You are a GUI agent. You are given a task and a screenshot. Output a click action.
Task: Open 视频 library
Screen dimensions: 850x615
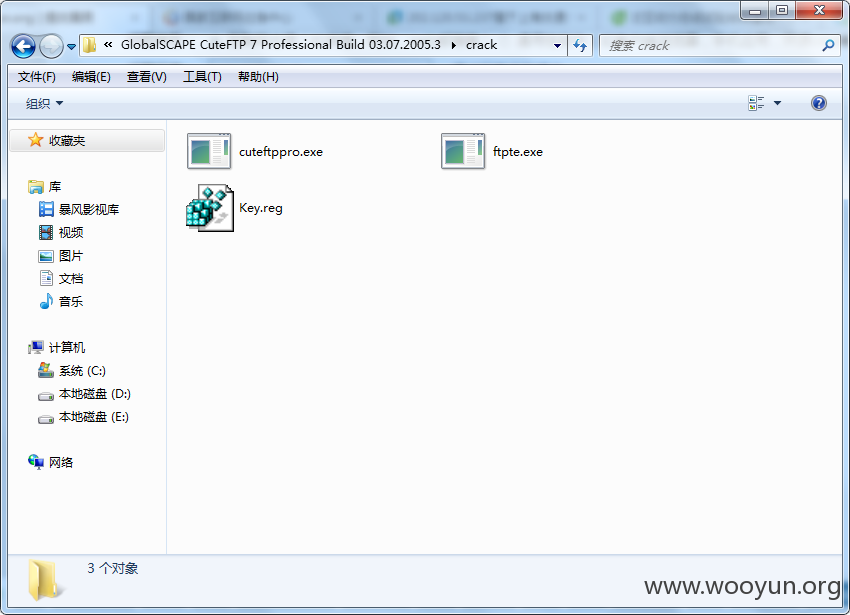click(71, 233)
